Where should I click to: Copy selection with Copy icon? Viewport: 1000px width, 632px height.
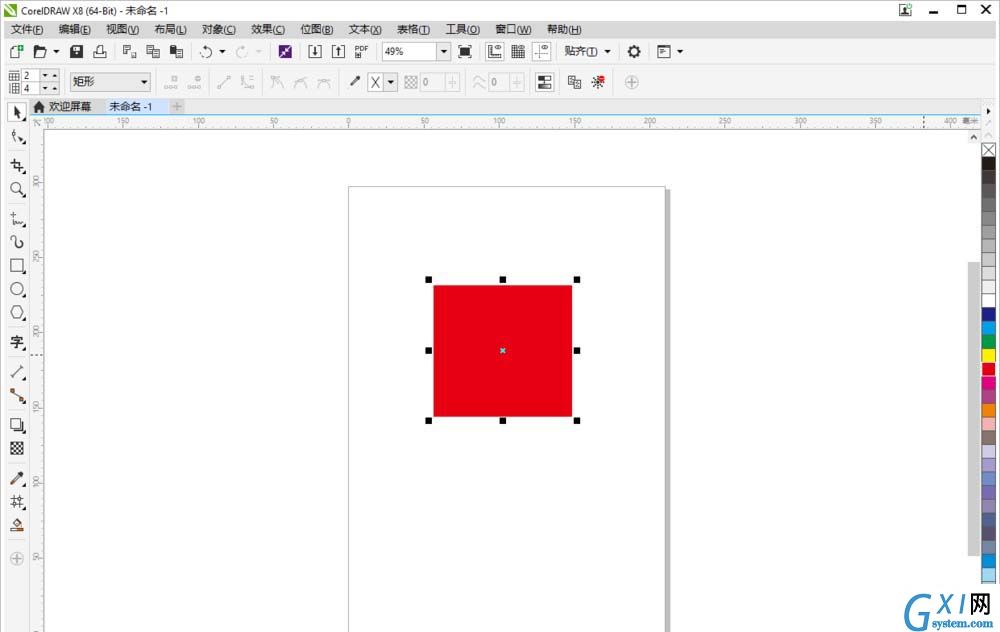(x=153, y=52)
